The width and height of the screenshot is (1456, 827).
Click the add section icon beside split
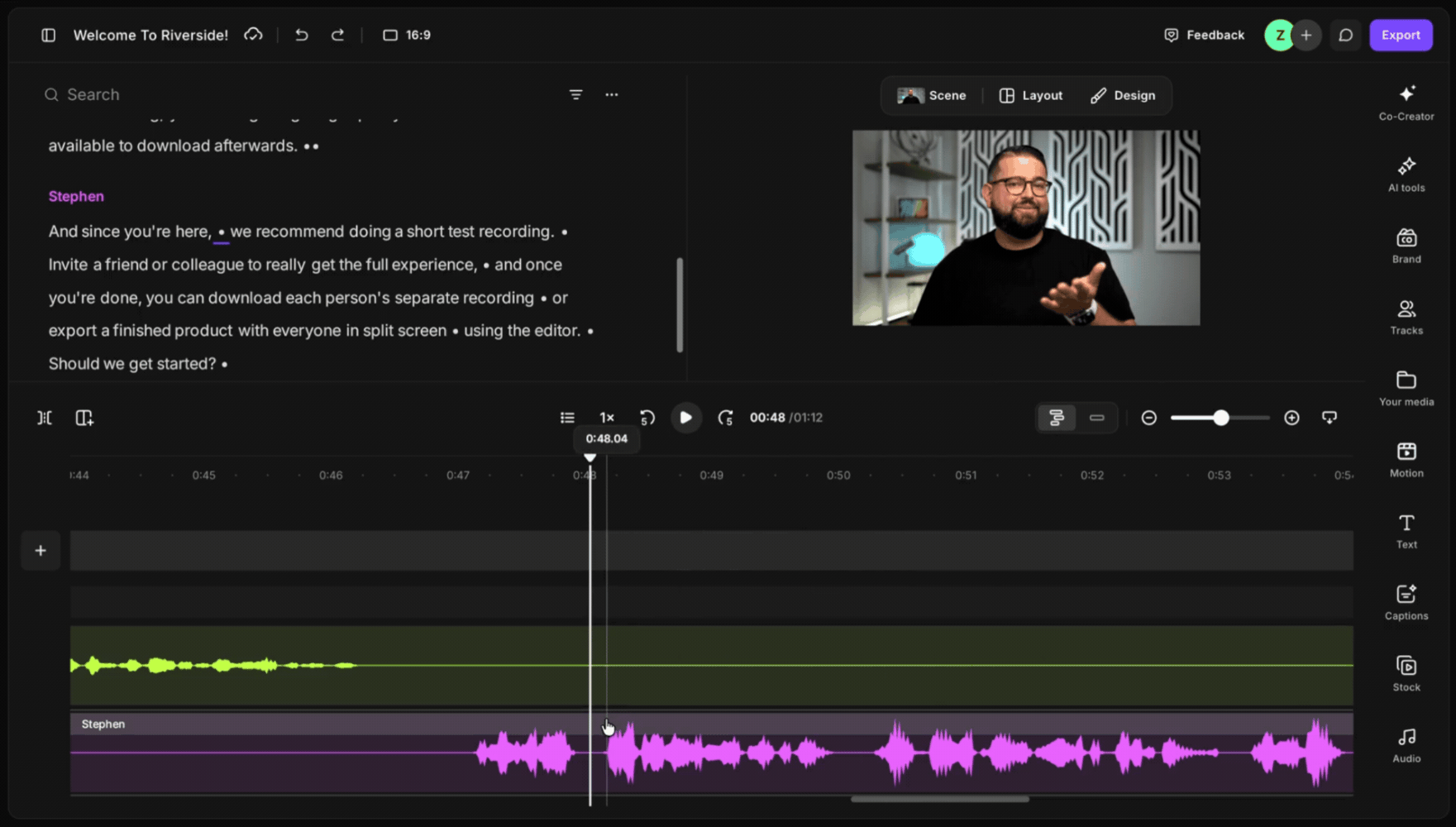[x=84, y=418]
